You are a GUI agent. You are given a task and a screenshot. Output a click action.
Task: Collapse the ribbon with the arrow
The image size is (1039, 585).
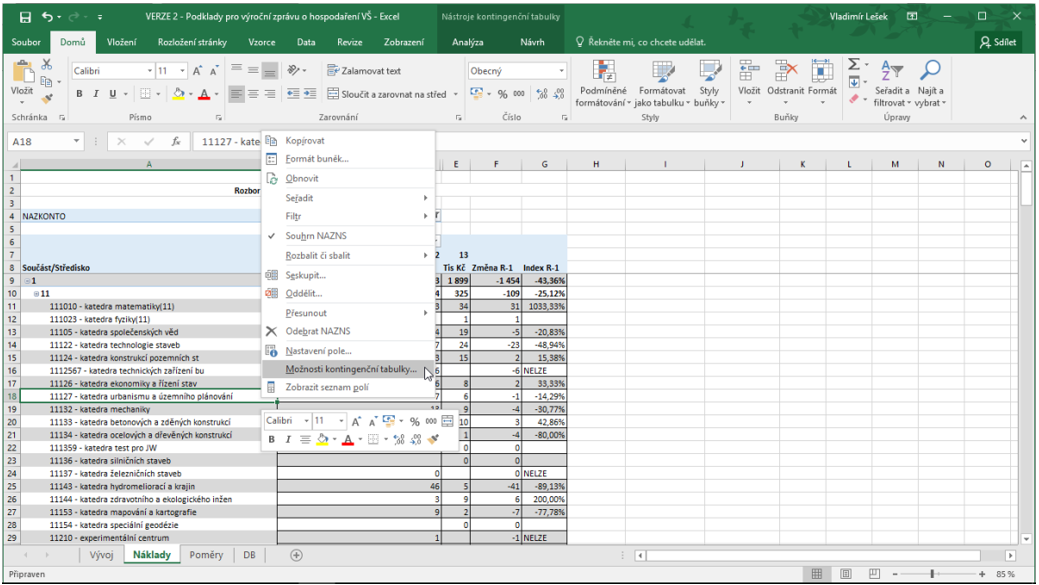coord(1023,118)
